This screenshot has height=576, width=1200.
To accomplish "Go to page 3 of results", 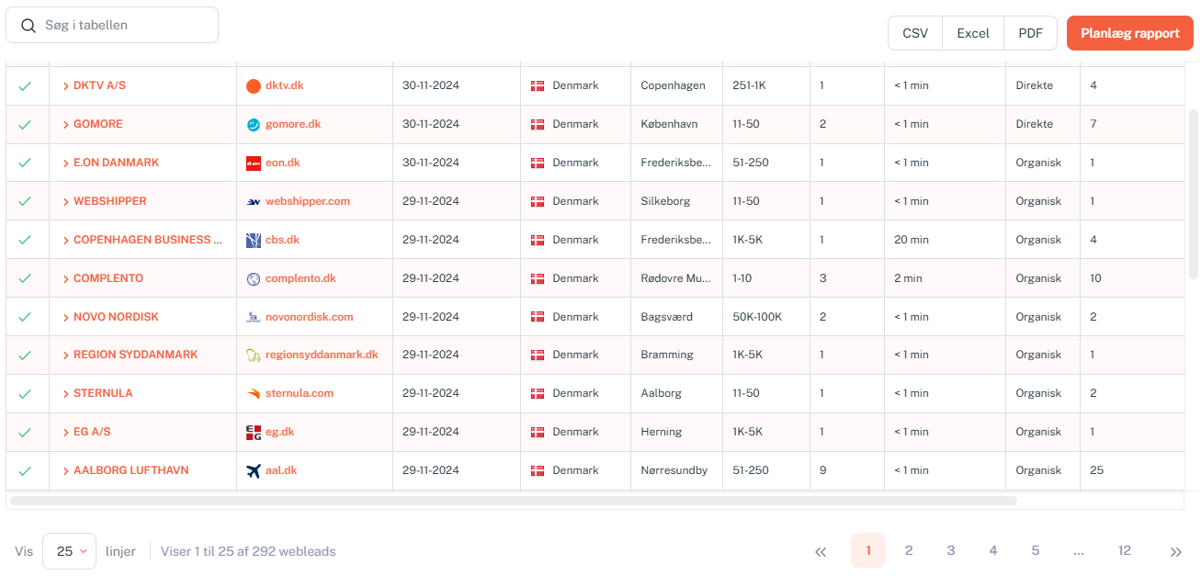I will coord(950,550).
